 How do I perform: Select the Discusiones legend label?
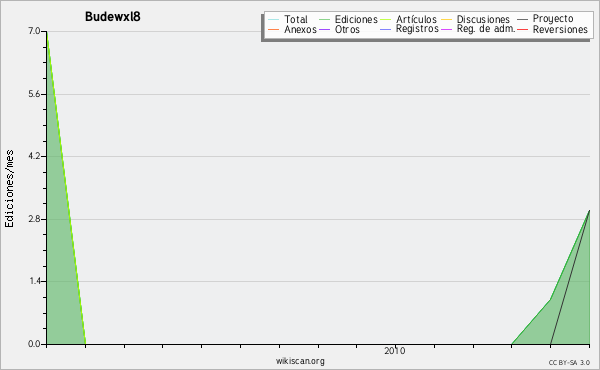(x=483, y=19)
